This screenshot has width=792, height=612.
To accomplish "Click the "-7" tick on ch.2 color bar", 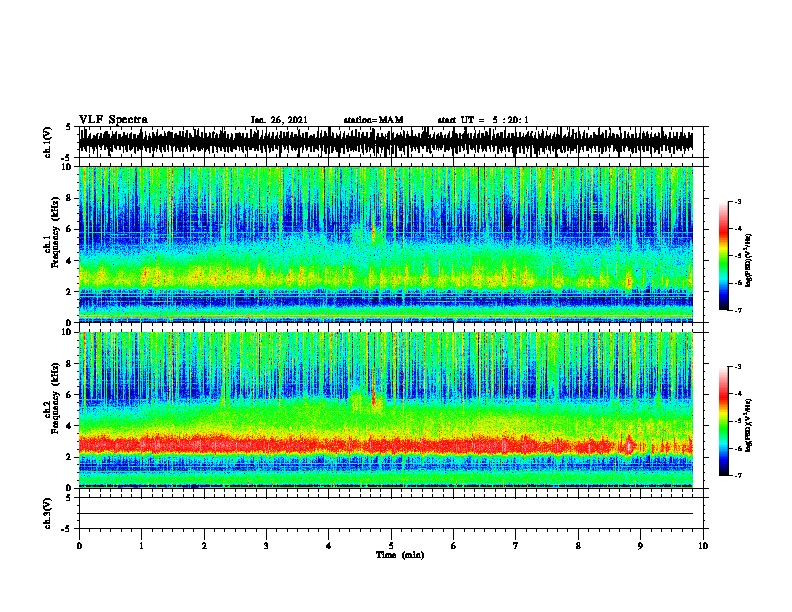I will tap(737, 476).
